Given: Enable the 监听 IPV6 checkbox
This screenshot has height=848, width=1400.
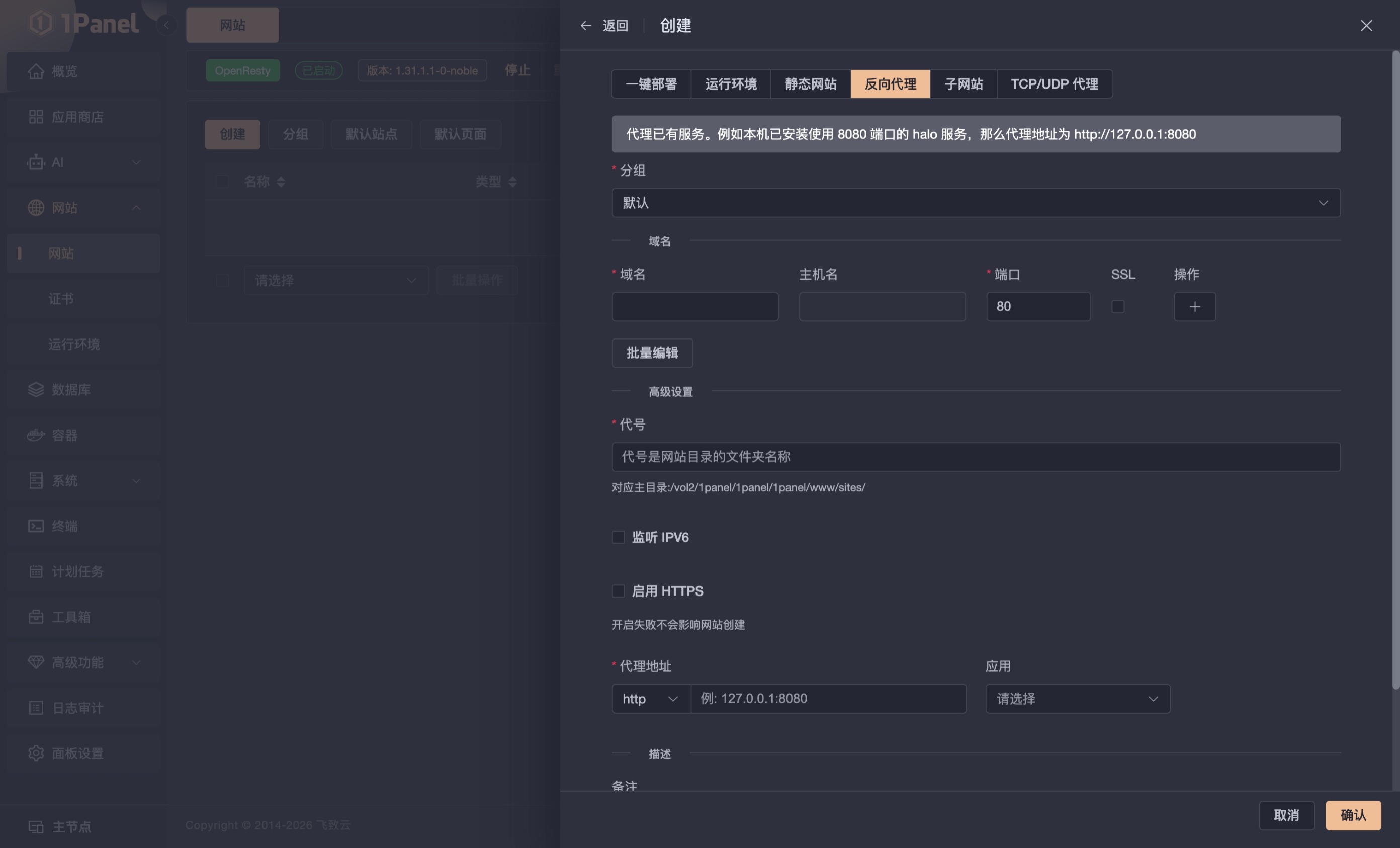Looking at the screenshot, I should (618, 537).
